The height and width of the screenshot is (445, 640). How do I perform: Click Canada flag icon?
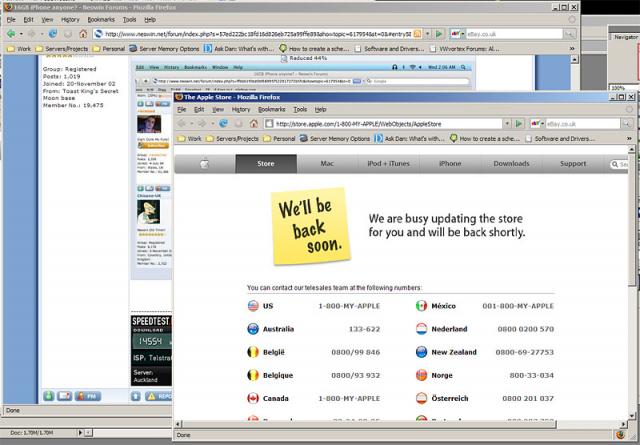point(253,398)
